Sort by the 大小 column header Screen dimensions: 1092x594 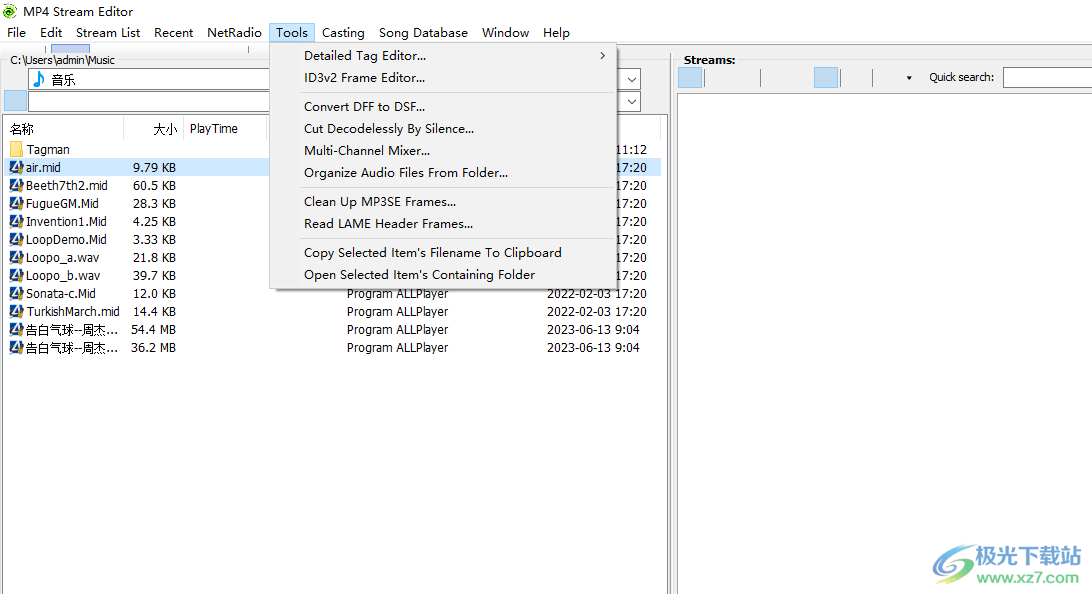click(154, 129)
